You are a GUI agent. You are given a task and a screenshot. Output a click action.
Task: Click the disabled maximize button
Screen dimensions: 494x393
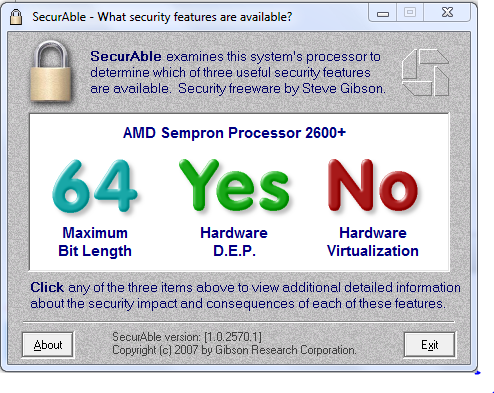pos(410,13)
